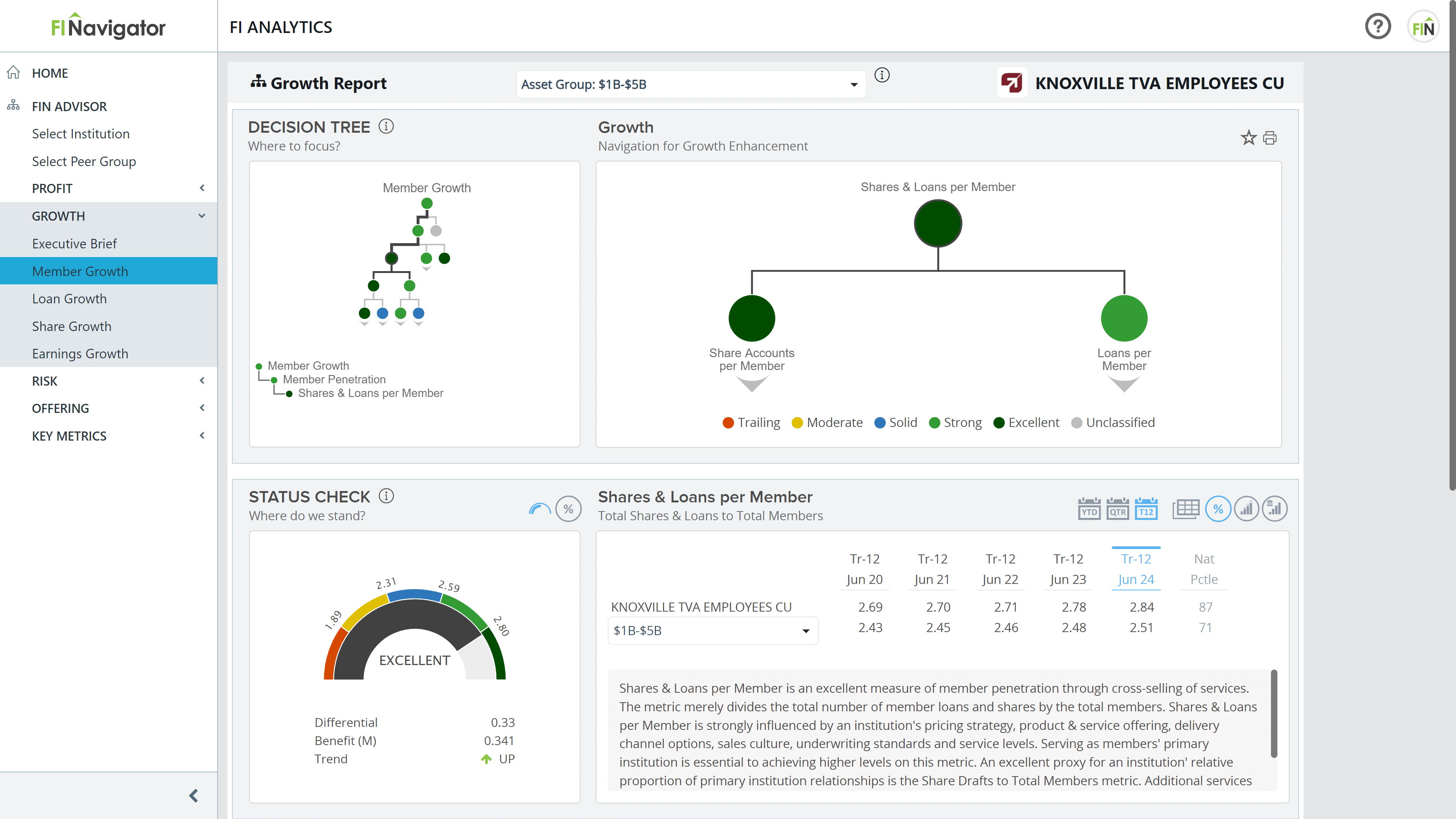Click Member Penetration breadcrumb item
This screenshot has height=819, width=1456.
(x=334, y=379)
